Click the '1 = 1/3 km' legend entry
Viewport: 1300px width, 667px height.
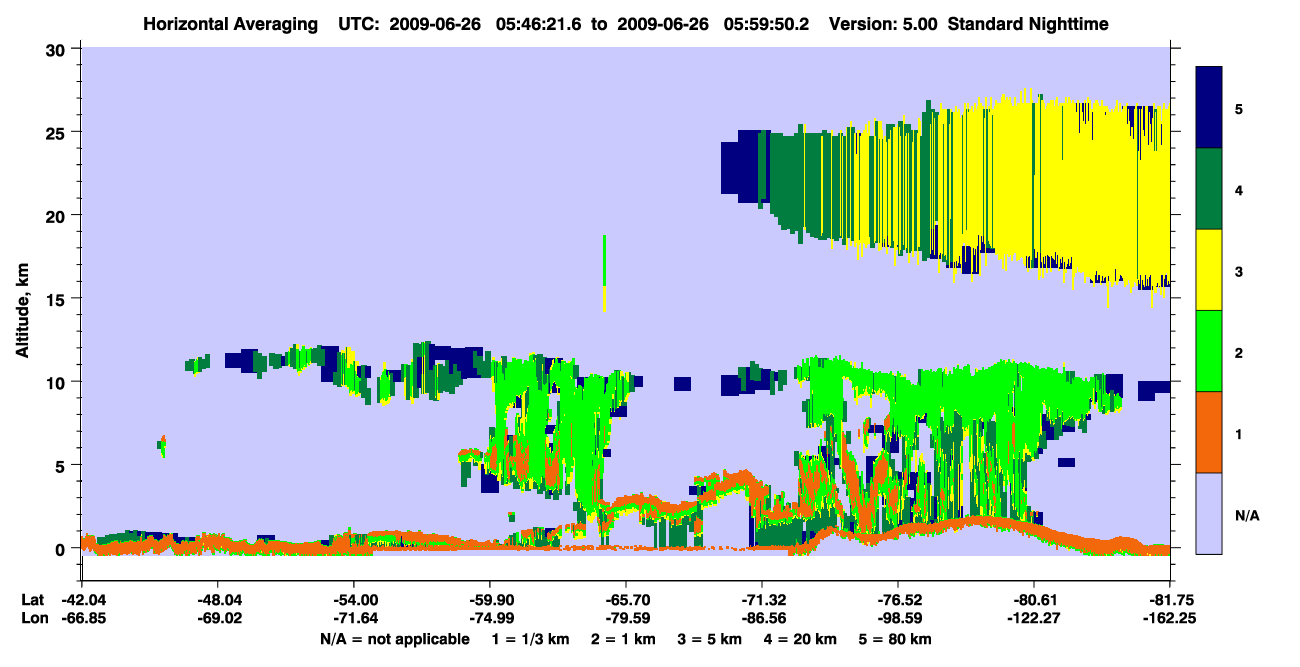coord(531,638)
